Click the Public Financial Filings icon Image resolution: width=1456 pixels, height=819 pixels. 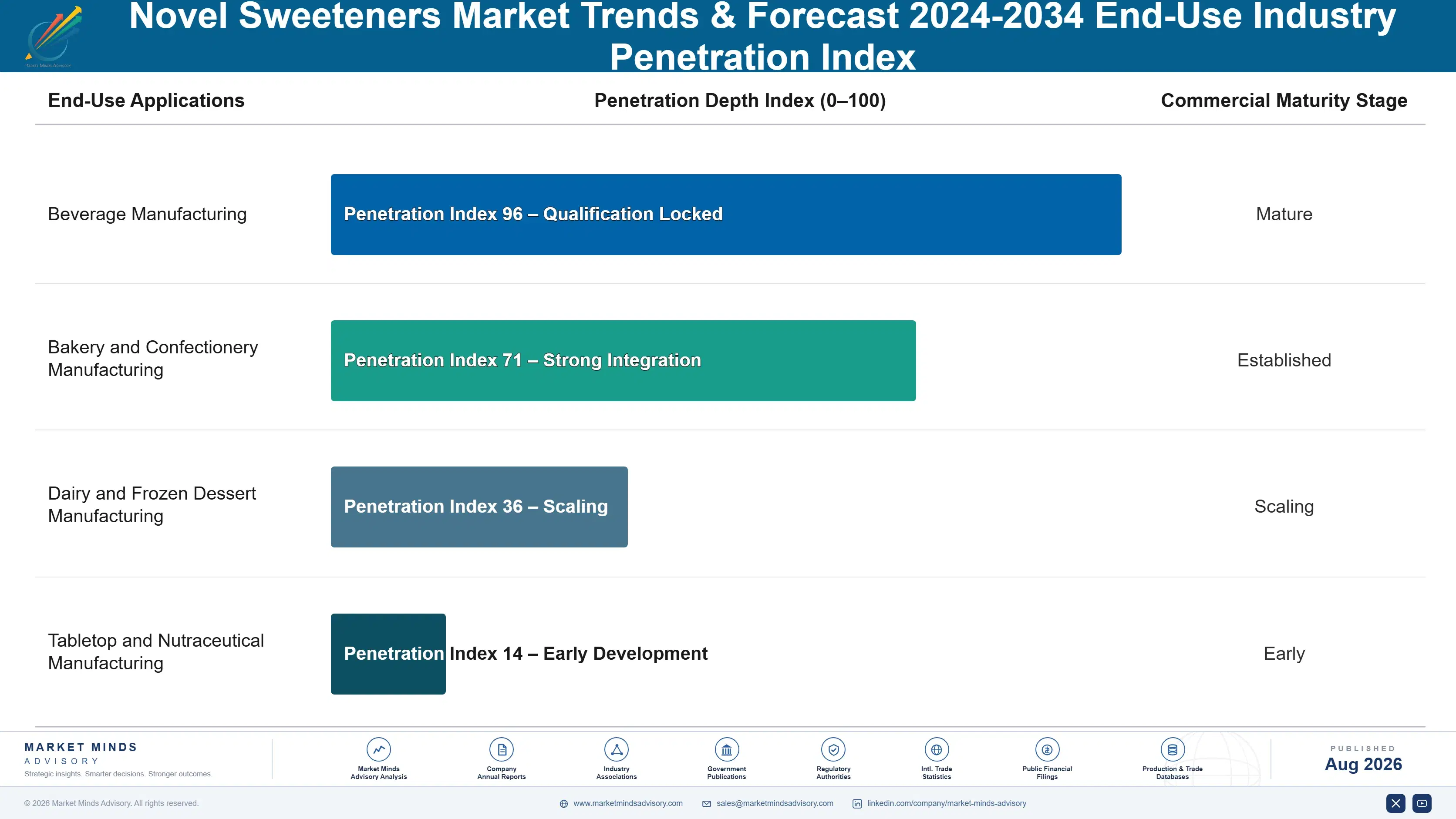(x=1047, y=749)
